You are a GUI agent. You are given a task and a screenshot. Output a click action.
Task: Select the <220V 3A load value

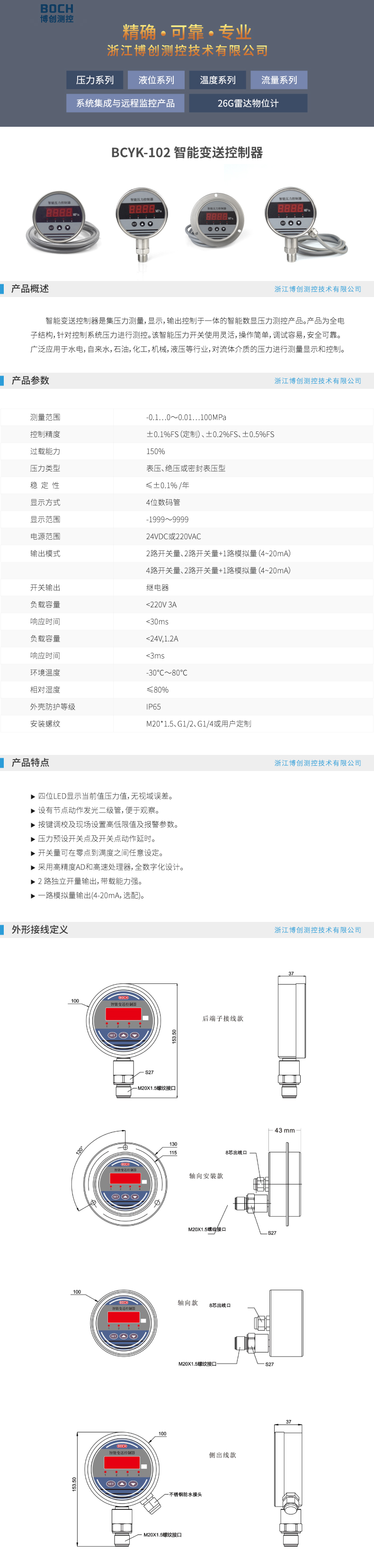(x=161, y=604)
